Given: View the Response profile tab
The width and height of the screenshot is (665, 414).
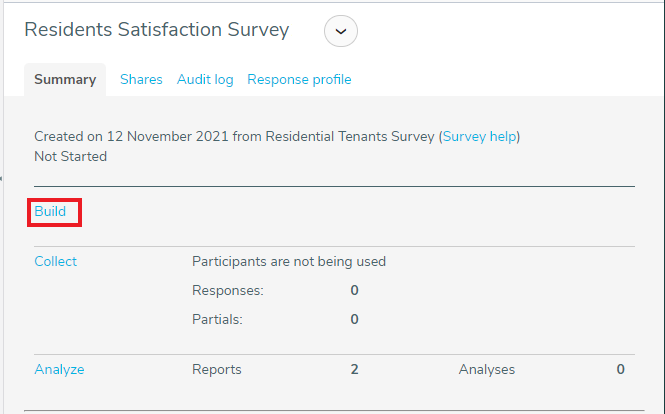Looking at the screenshot, I should [x=299, y=79].
